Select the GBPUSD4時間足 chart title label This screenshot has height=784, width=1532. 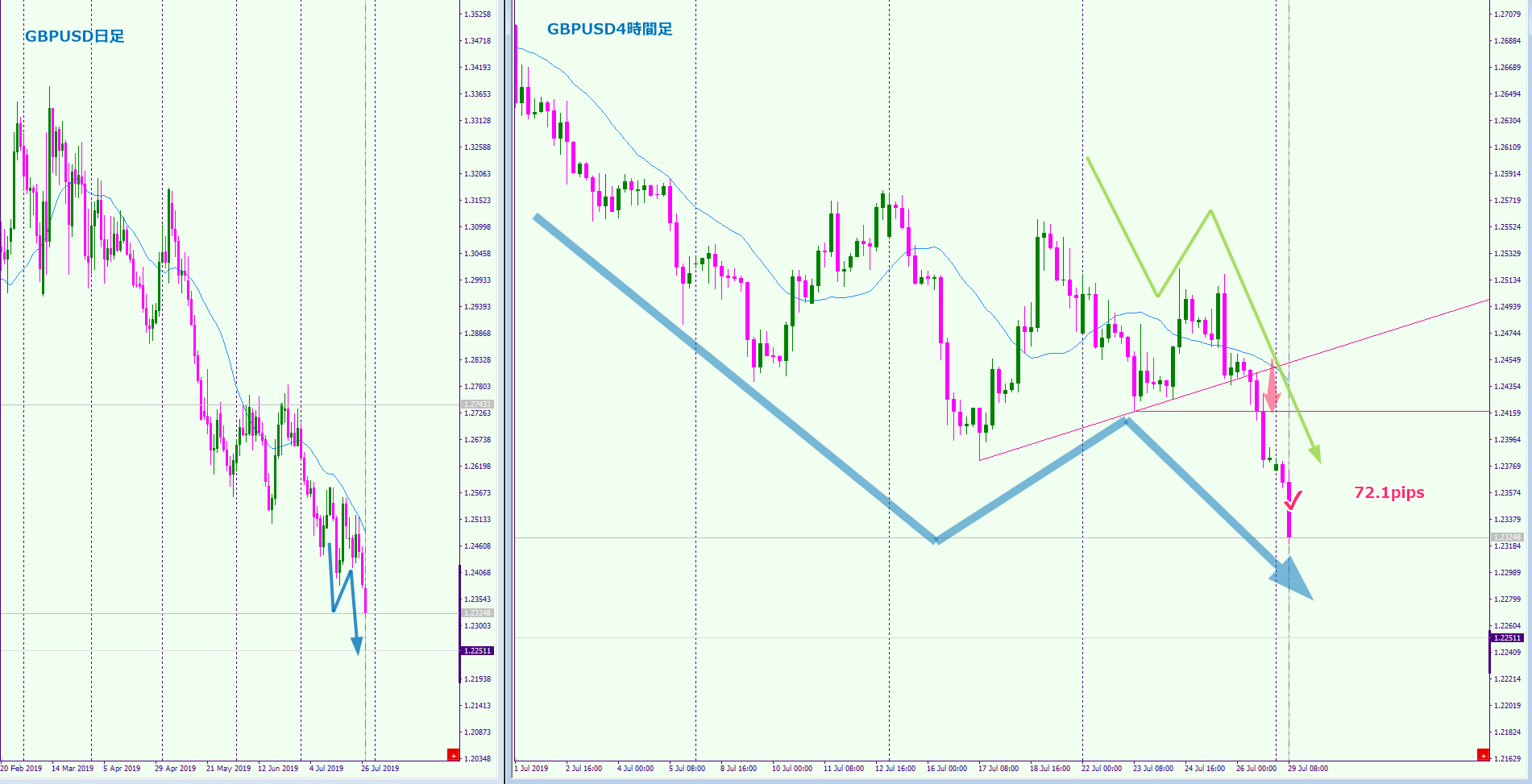609,29
